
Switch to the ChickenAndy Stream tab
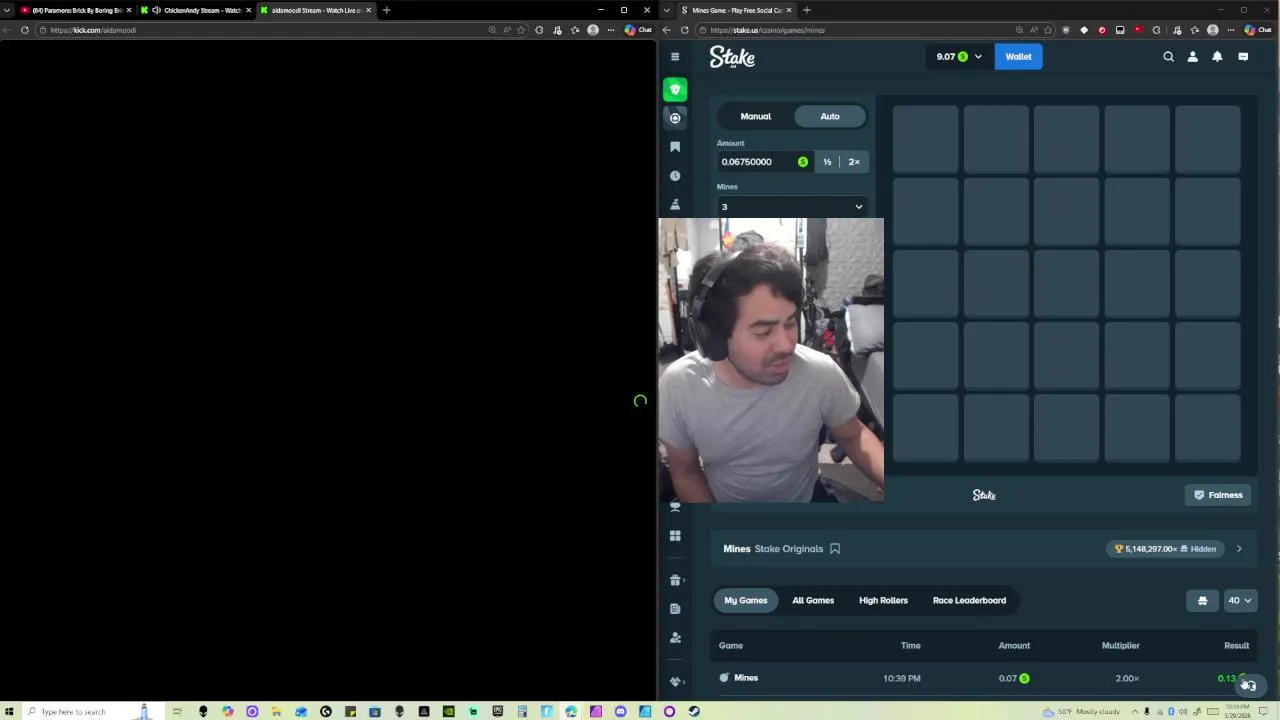[x=195, y=10]
